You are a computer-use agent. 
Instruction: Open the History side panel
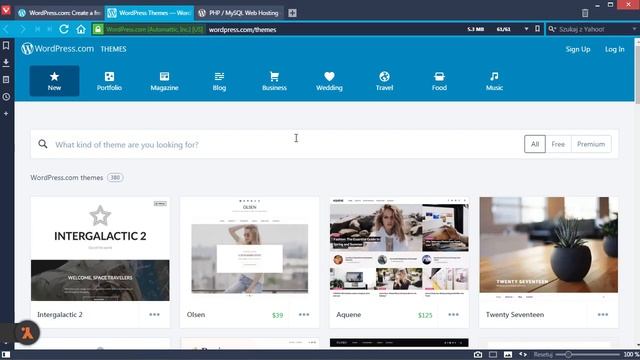6,97
